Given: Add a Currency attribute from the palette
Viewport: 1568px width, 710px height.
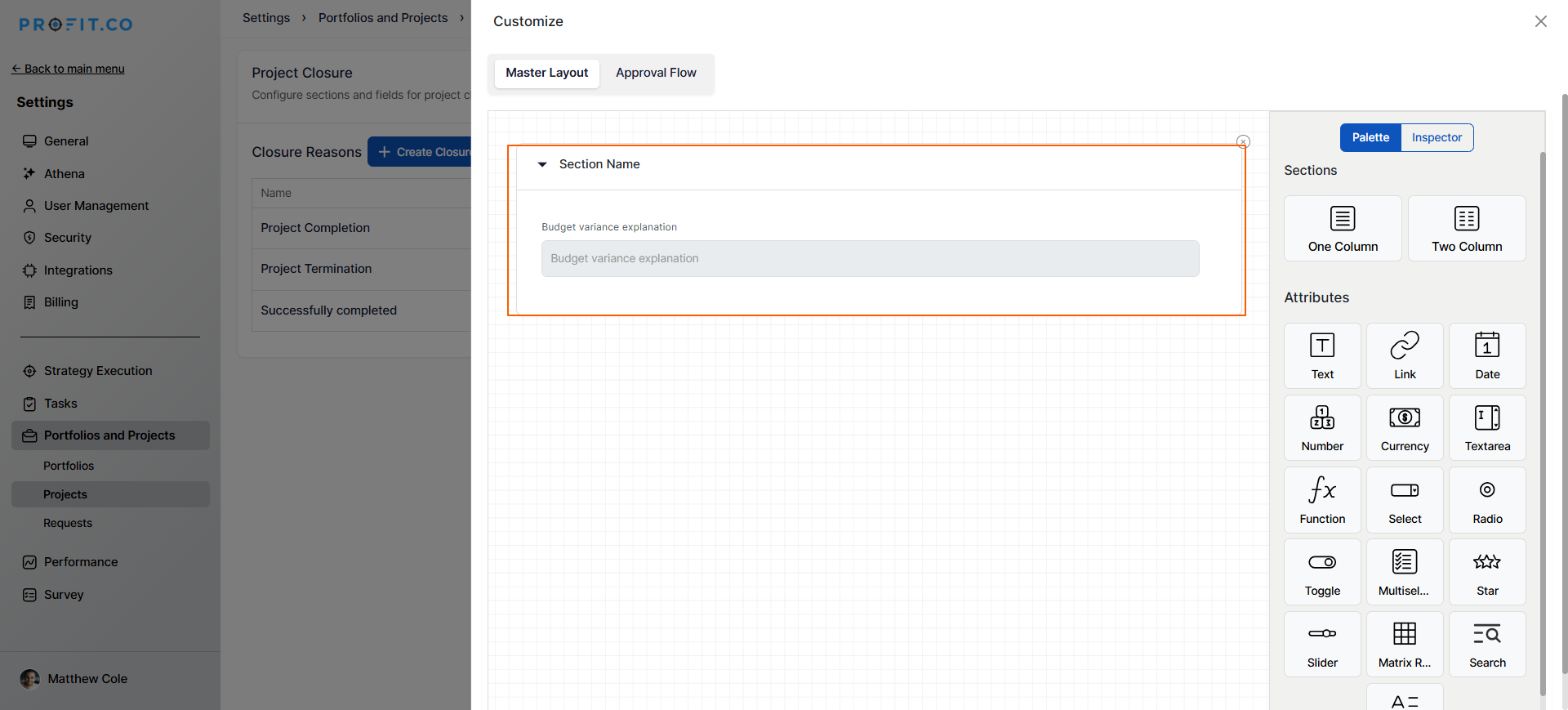Looking at the screenshot, I should tap(1405, 427).
